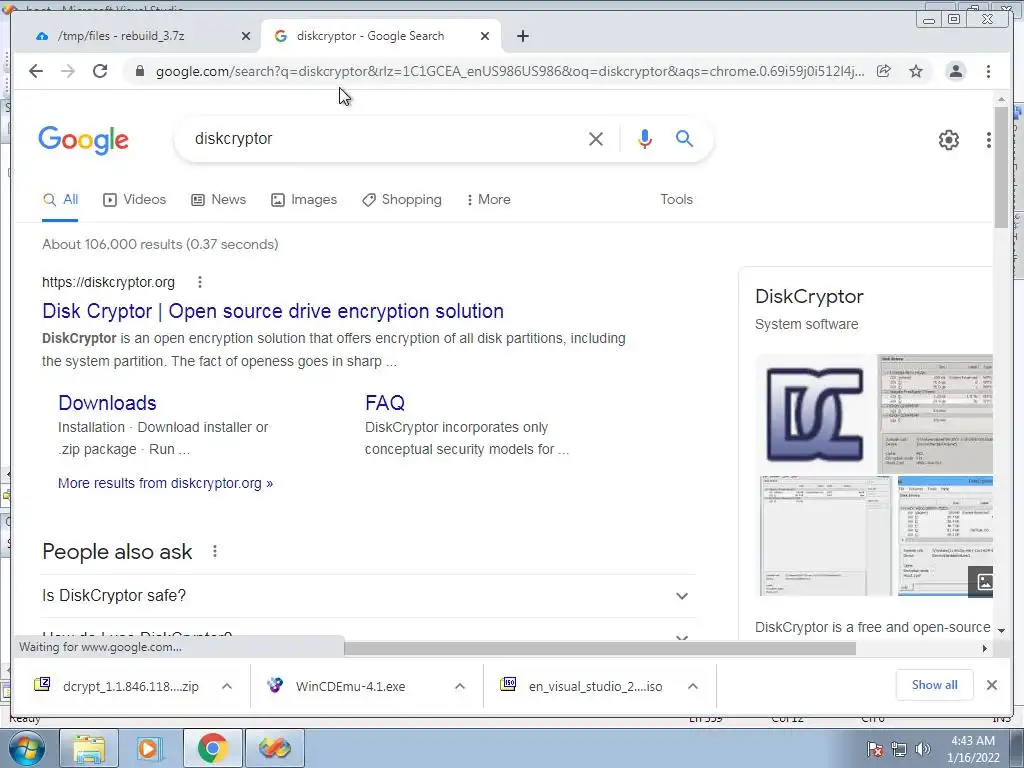This screenshot has height=768, width=1024.
Task: Open the Windows Start menu orb
Action: pos(26,748)
